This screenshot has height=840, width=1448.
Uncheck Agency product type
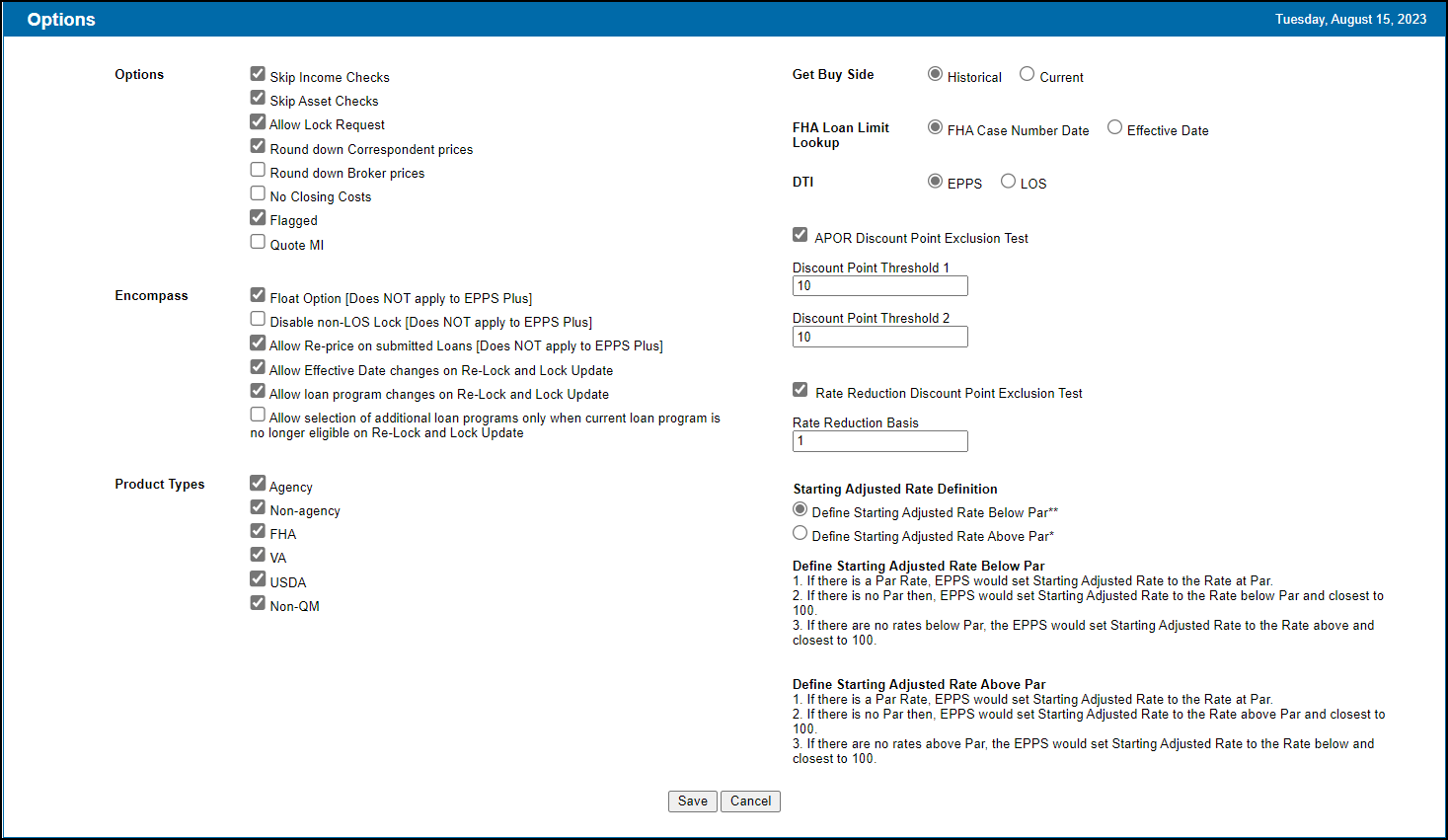point(258,484)
